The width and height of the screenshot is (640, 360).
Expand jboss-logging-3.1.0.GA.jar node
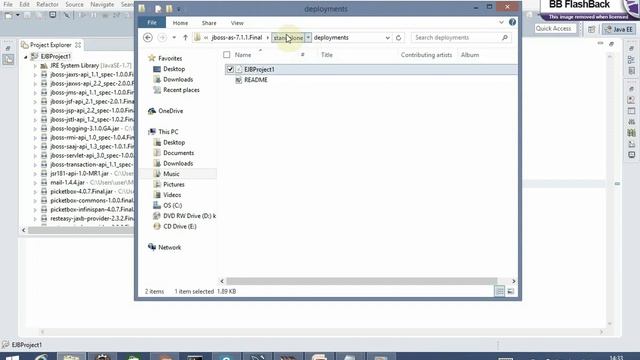point(35,129)
